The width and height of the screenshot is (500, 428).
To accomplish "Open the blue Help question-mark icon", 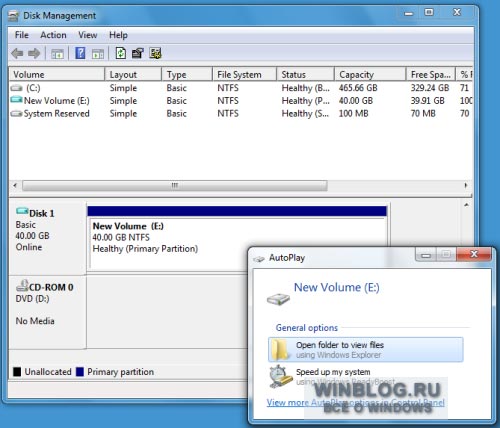I will tap(80, 53).
